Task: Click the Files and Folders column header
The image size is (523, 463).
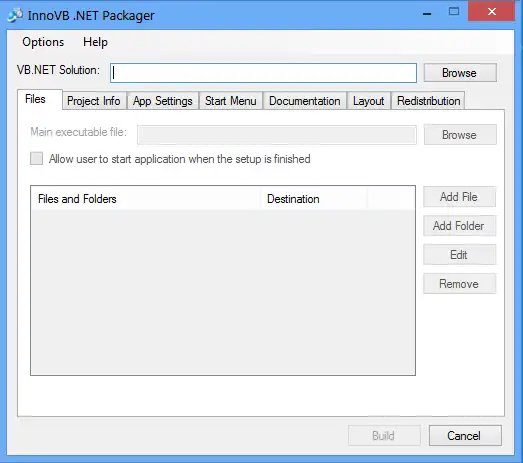Action: (146, 199)
